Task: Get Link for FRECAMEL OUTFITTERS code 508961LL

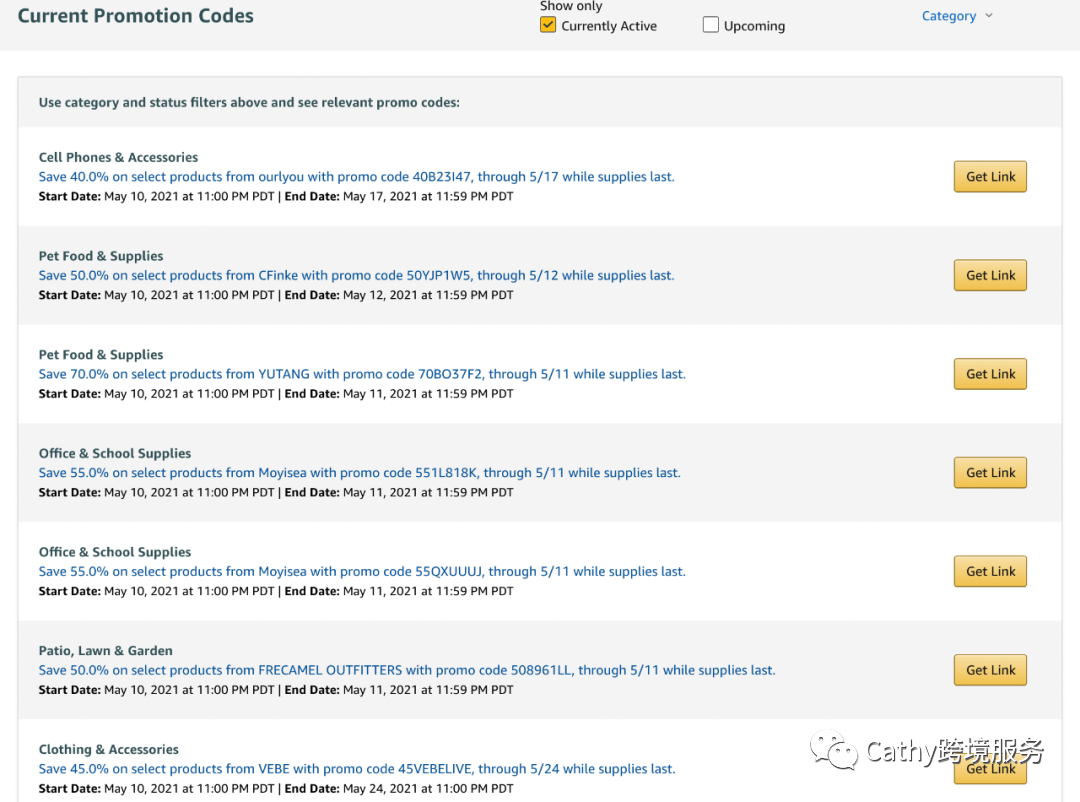Action: 990,670
